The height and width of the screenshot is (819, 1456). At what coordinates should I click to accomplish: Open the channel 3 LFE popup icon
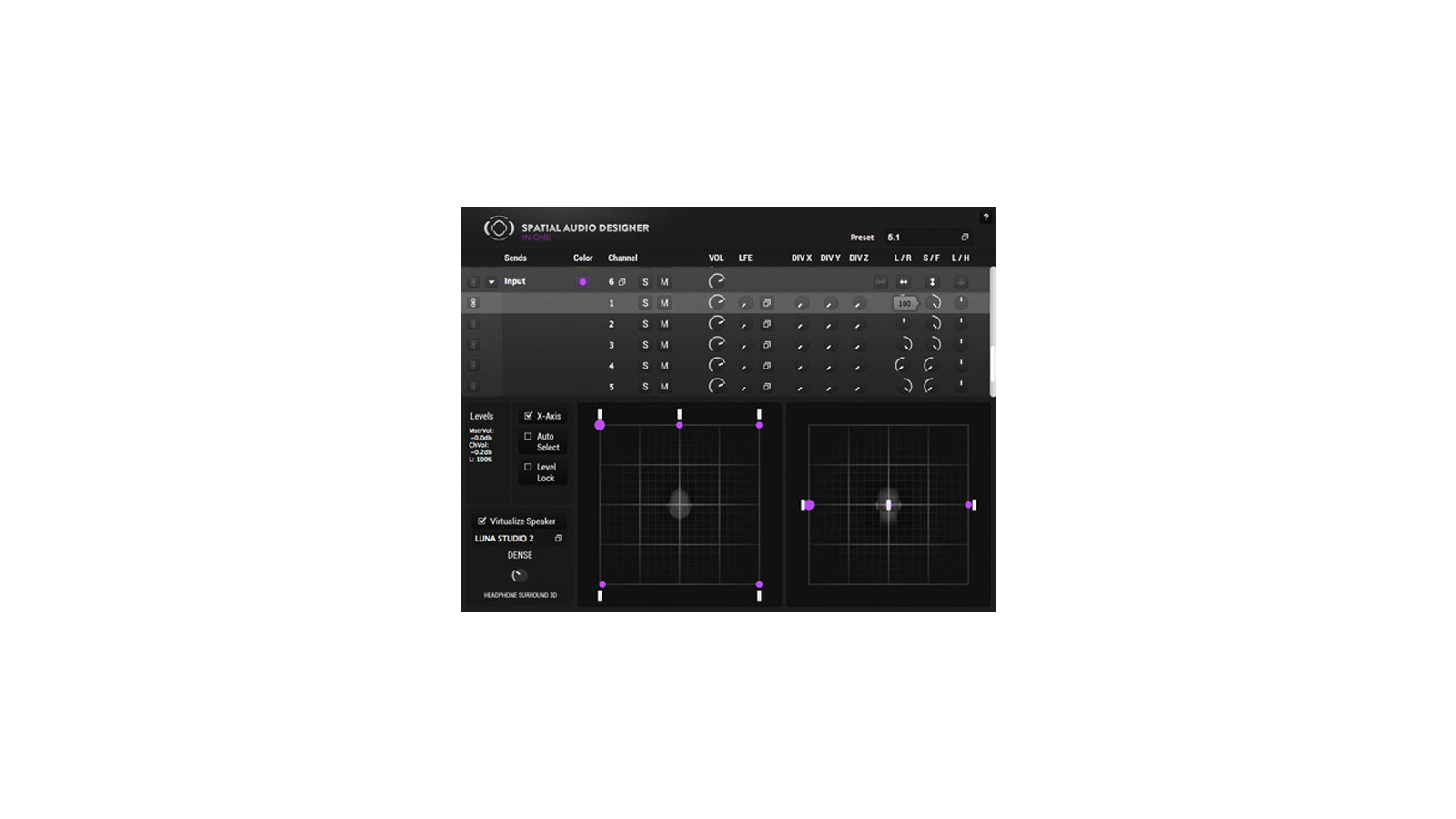767,345
